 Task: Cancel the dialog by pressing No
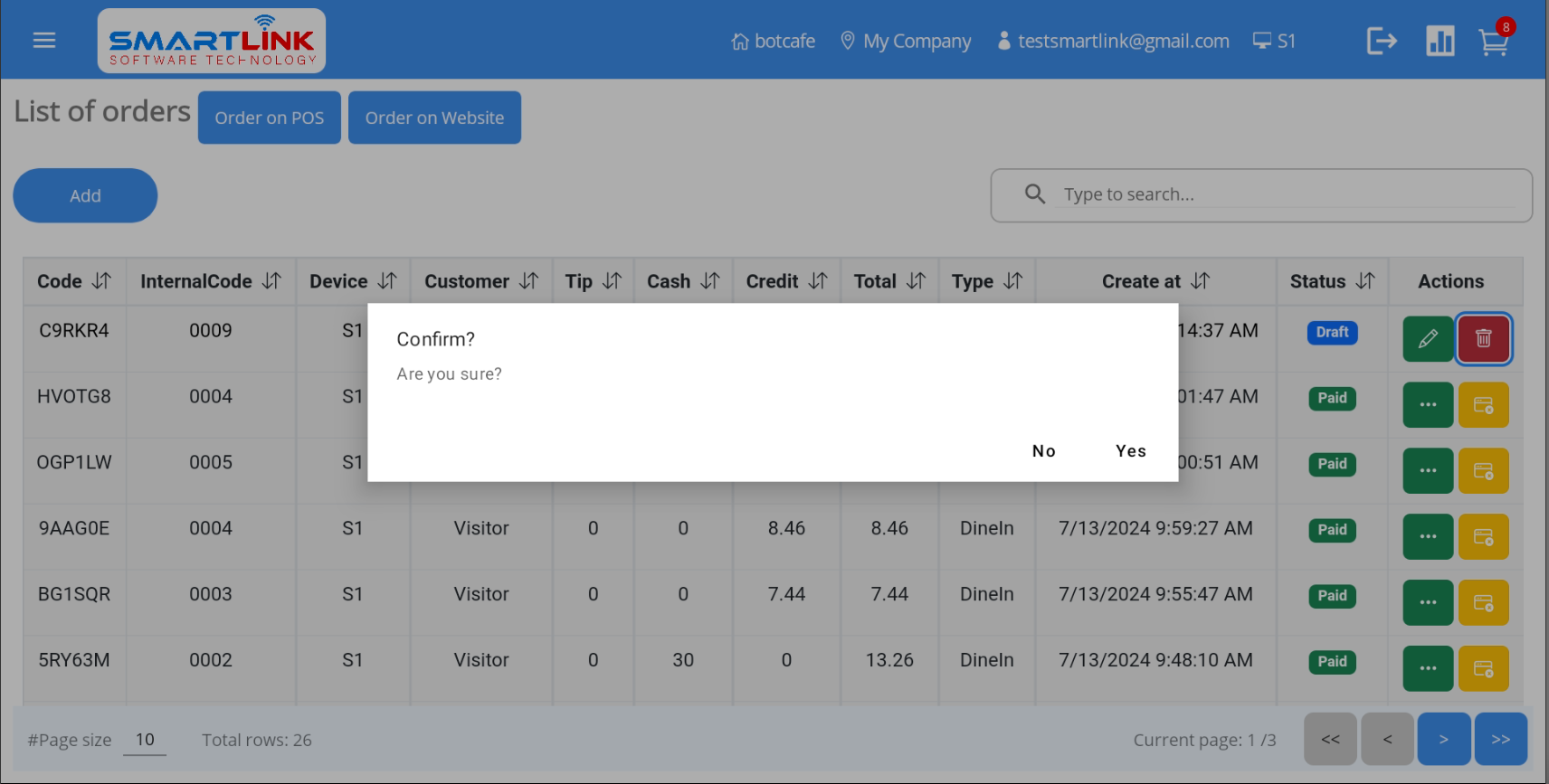click(x=1043, y=451)
